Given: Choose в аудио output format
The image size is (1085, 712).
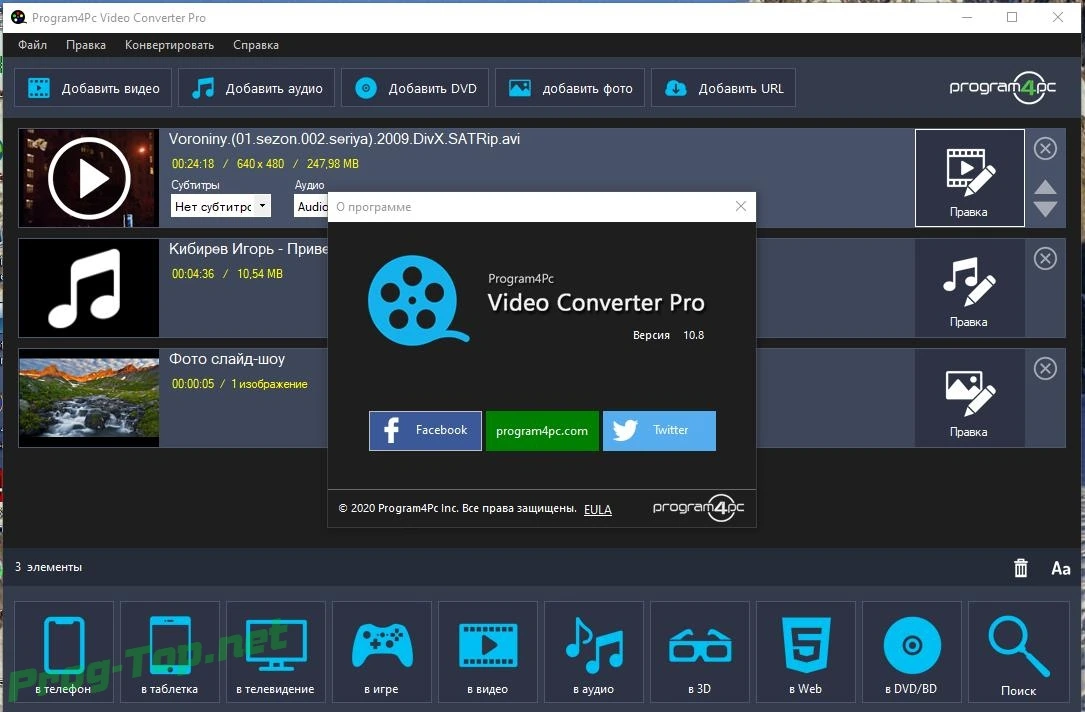Looking at the screenshot, I should pos(594,652).
